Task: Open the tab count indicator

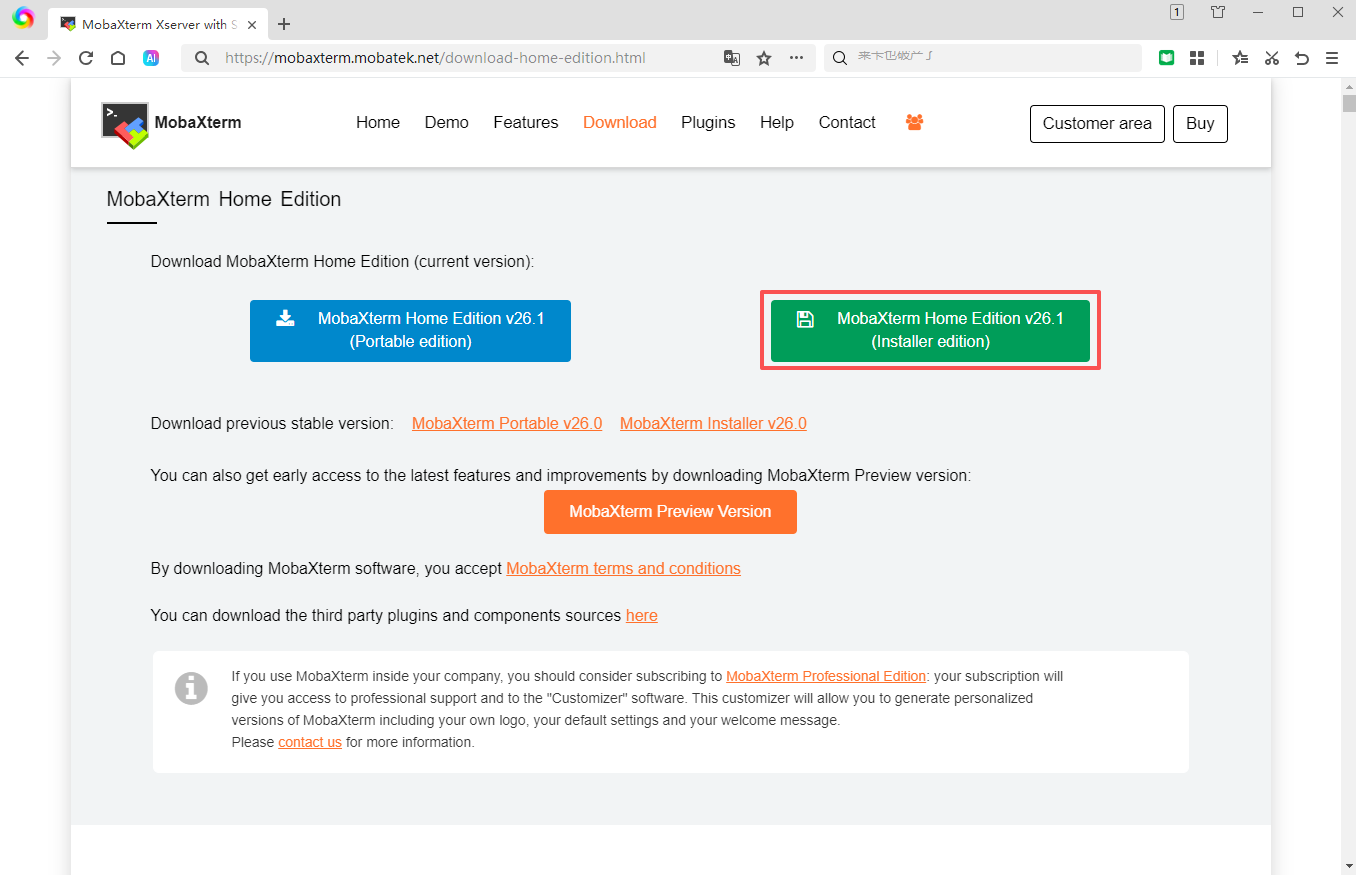Action: coord(1177,12)
